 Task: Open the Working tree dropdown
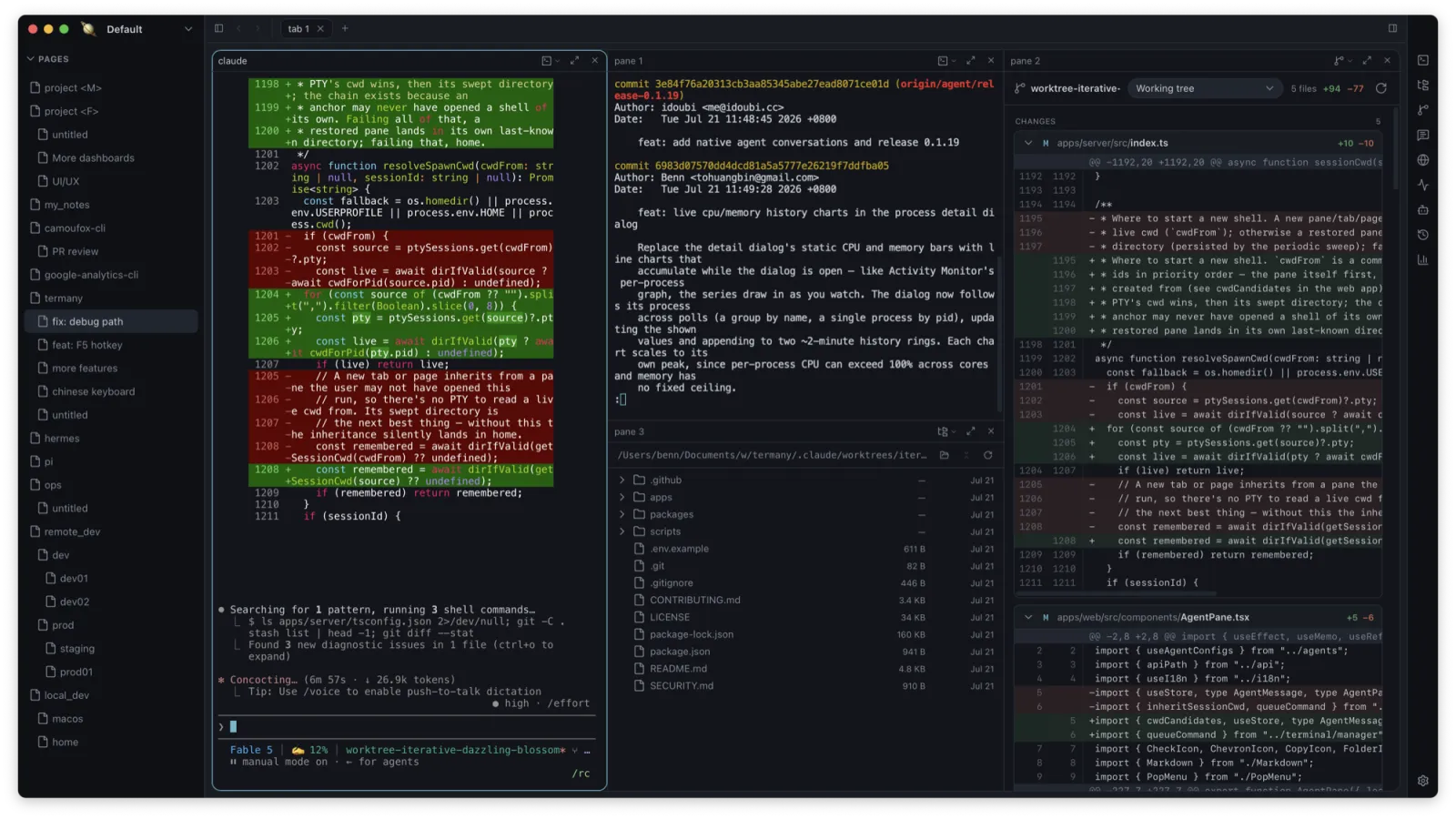(1204, 88)
